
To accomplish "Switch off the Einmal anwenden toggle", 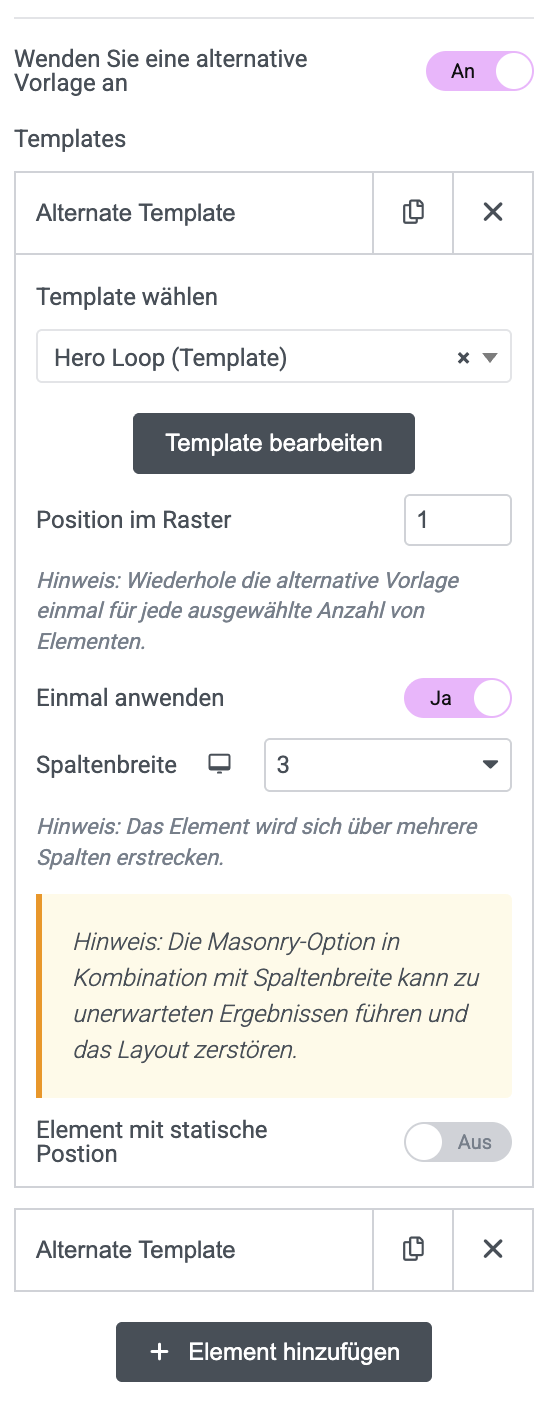I will coord(458,698).
